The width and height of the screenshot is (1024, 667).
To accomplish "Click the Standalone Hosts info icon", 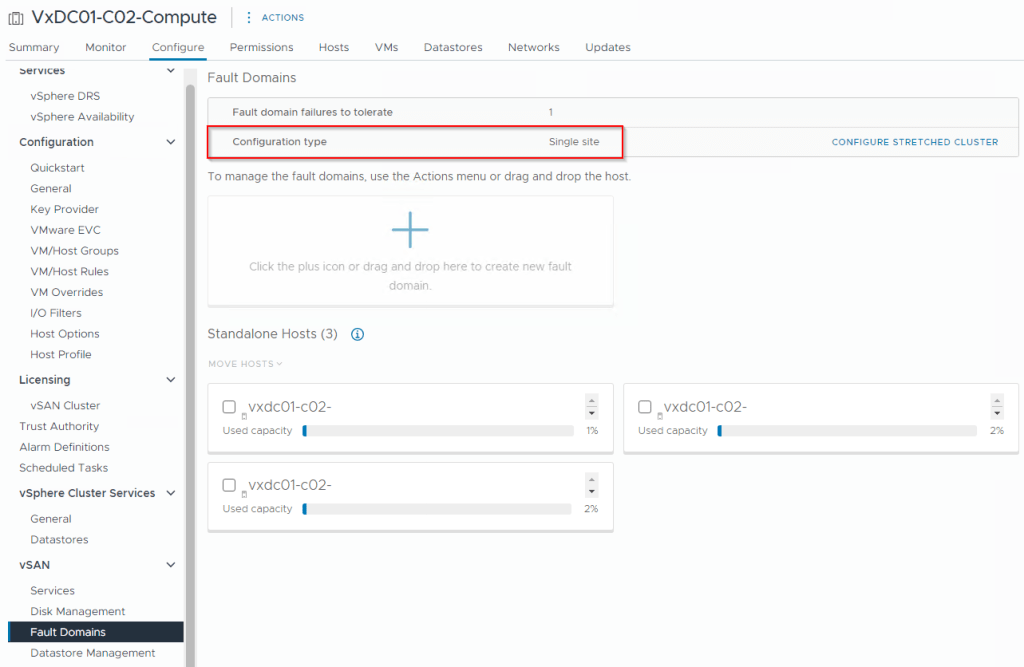I will pyautogui.click(x=357, y=334).
